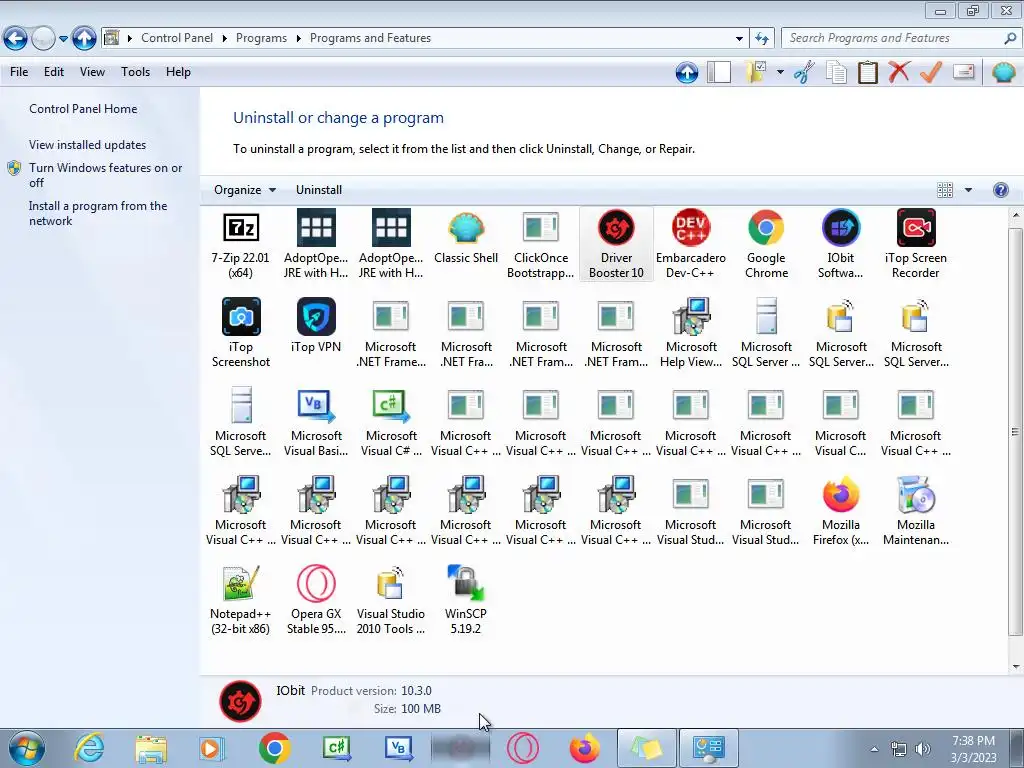Open the Windows Start button
1024x768 pixels.
[x=27, y=748]
